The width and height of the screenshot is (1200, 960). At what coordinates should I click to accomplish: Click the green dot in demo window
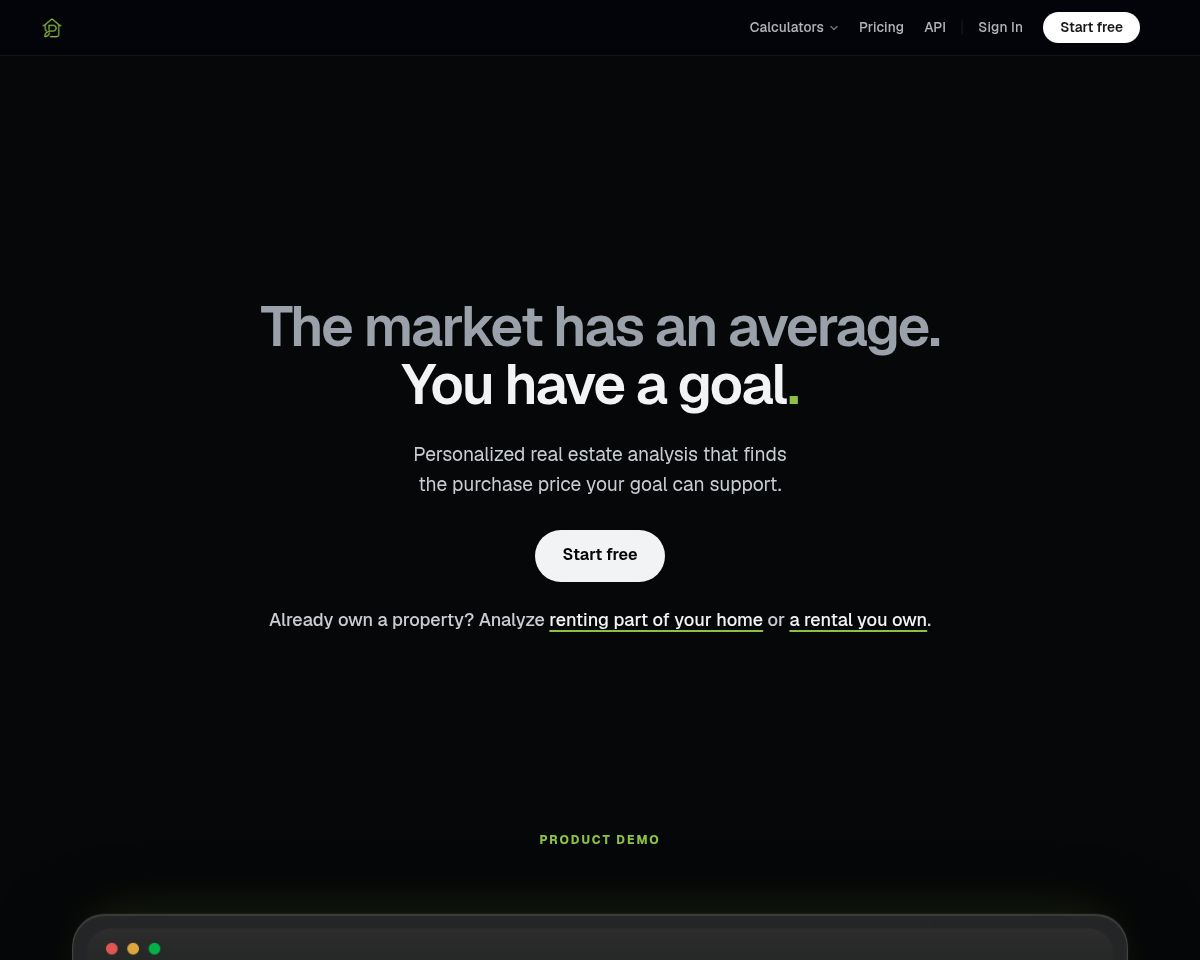coord(154,949)
